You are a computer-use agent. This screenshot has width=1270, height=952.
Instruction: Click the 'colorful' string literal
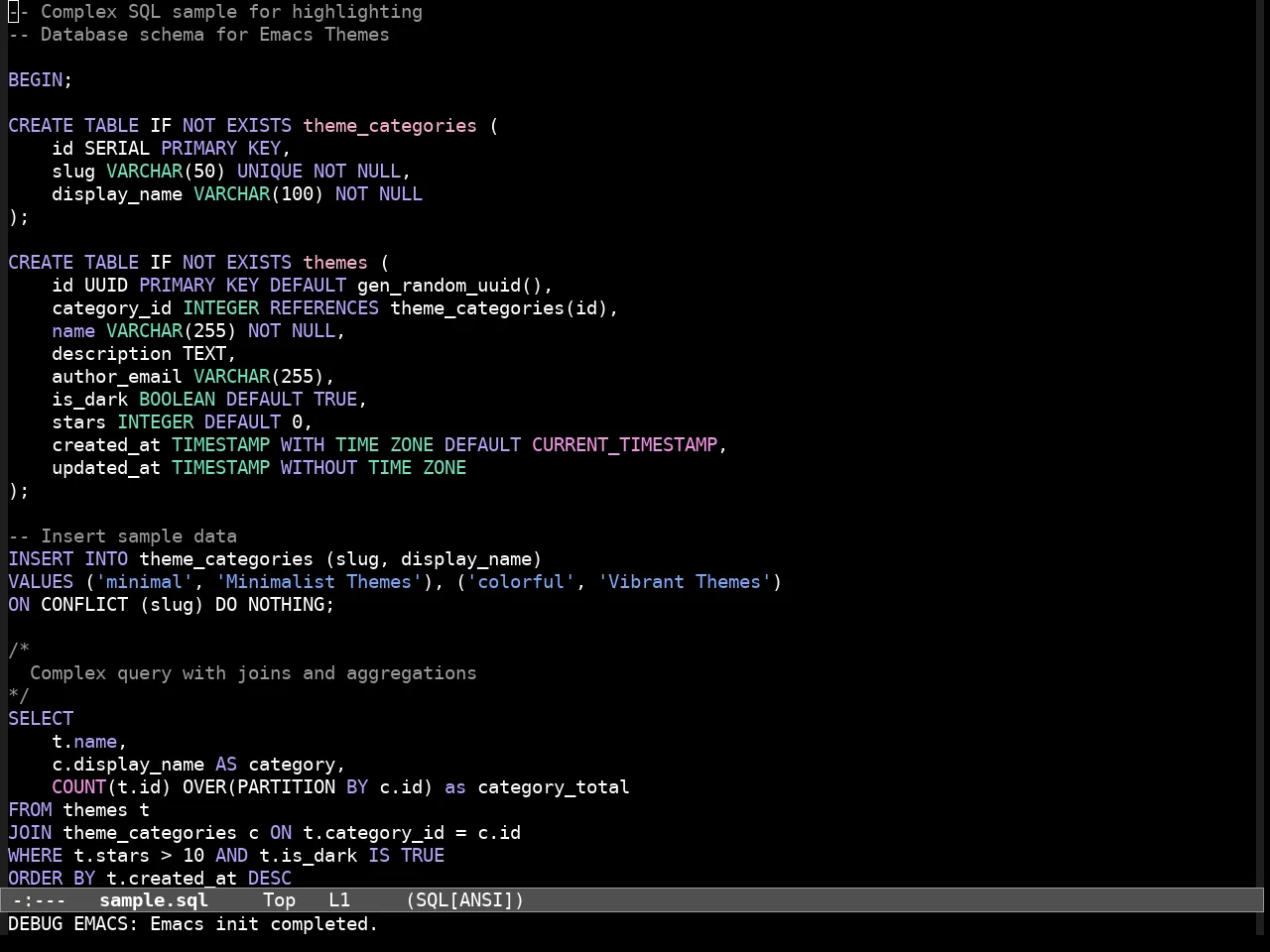click(521, 582)
